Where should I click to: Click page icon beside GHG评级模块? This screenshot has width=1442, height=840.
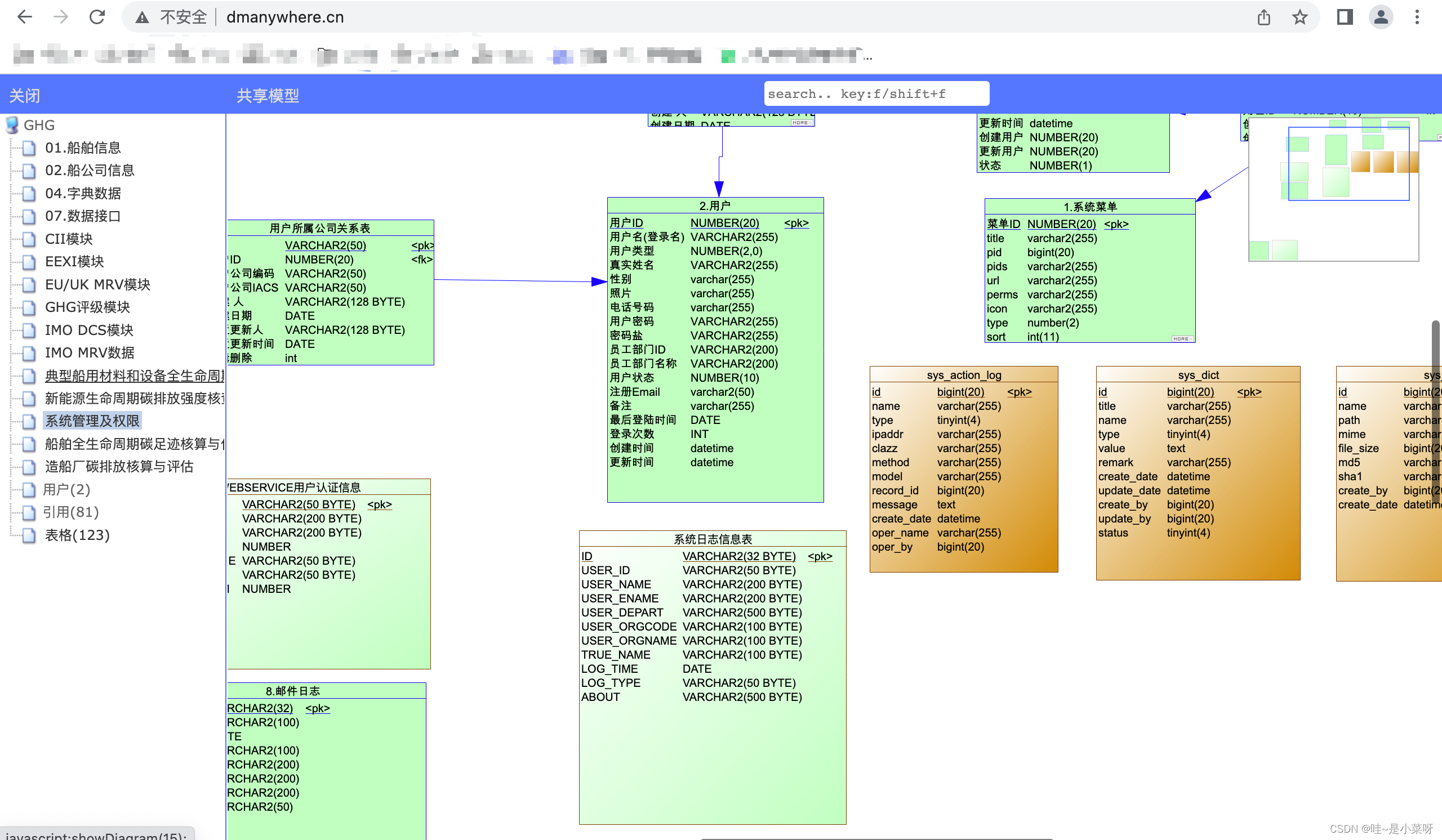29,307
